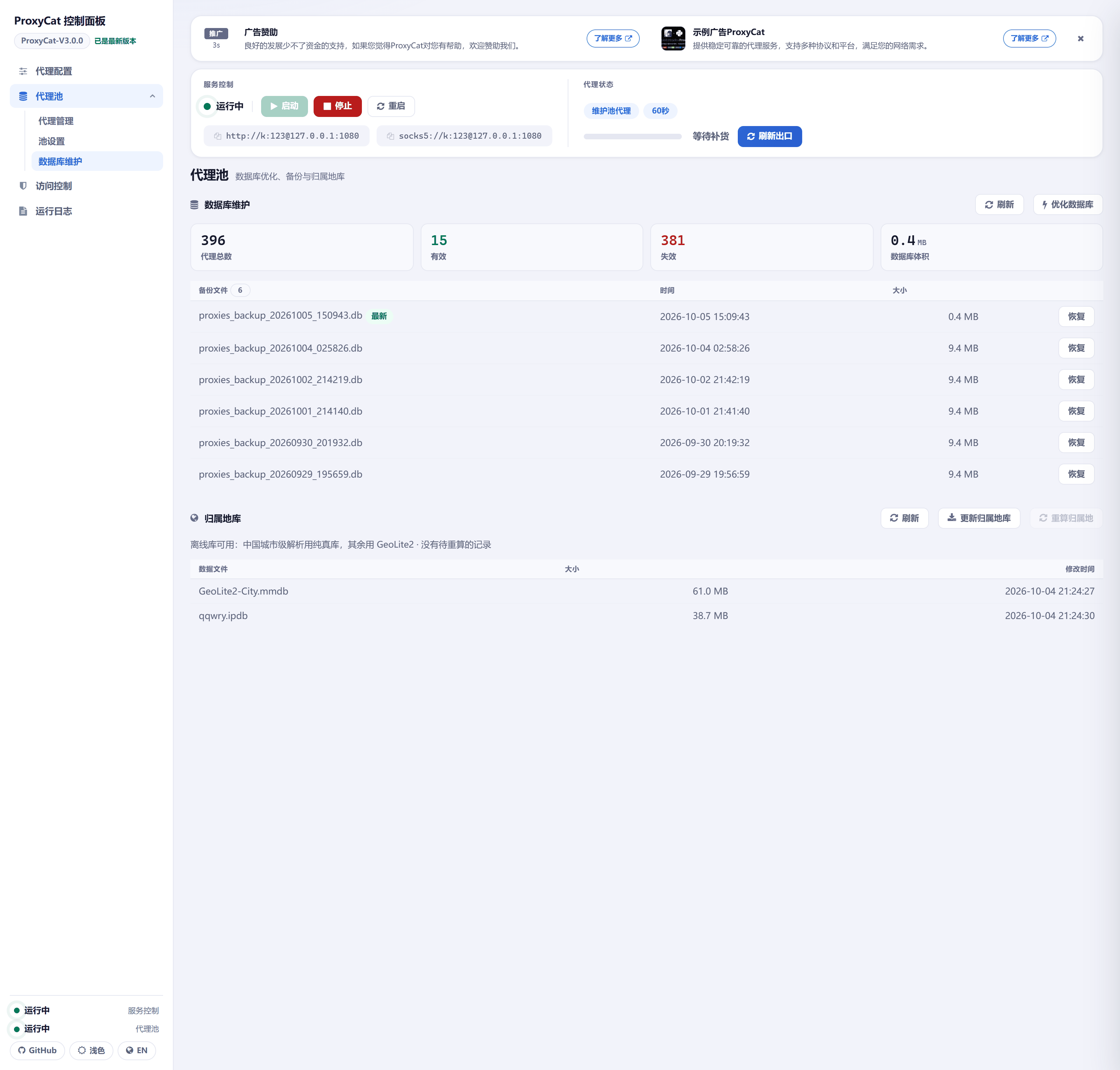Screen dimensions: 1120x1070
Task: Click the 60秒 interval tag
Action: (660, 111)
